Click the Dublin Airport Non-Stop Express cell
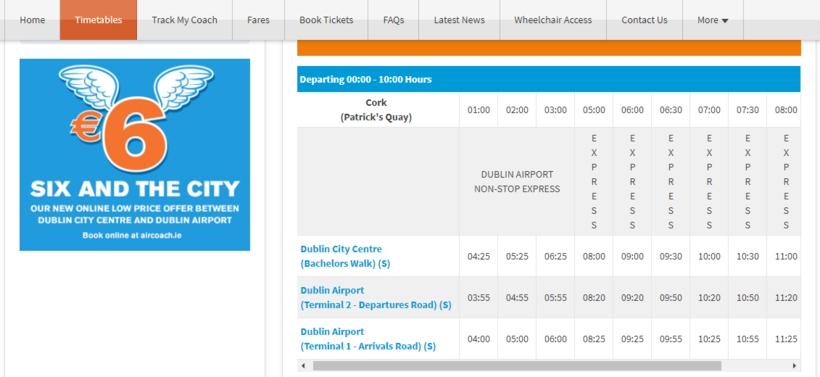Image resolution: width=820 pixels, height=377 pixels. (517, 181)
